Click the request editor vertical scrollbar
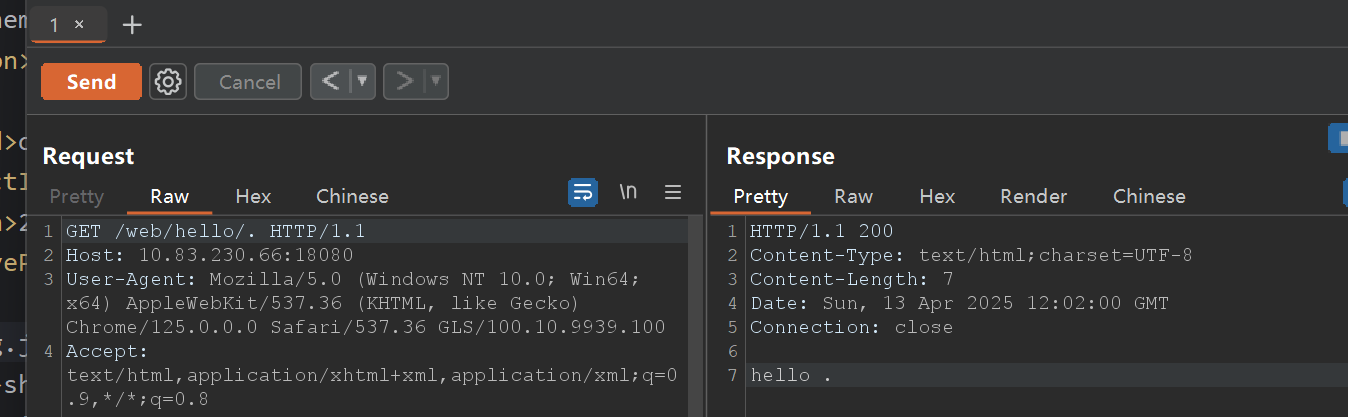 pos(694,318)
